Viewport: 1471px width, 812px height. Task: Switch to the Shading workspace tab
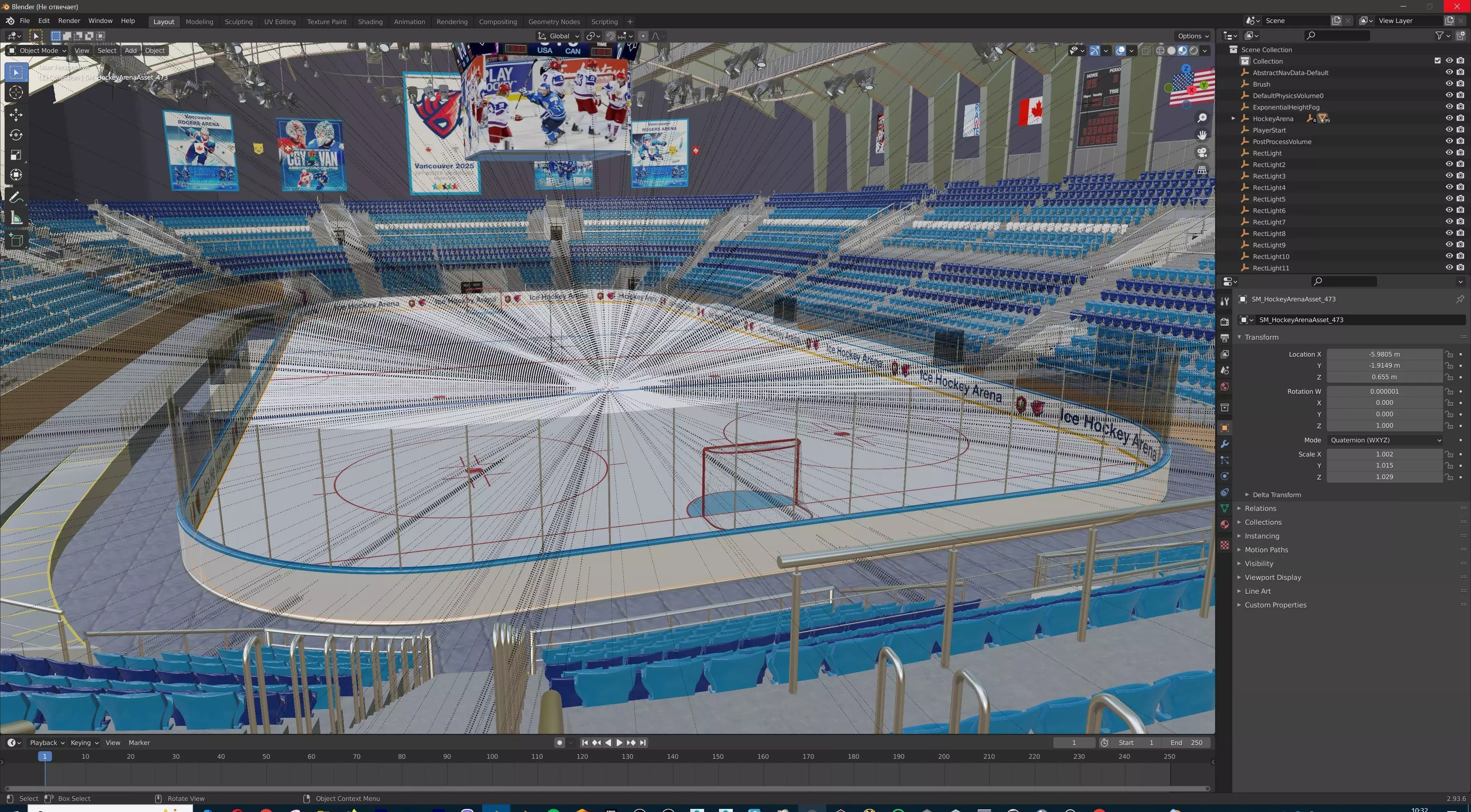370,22
